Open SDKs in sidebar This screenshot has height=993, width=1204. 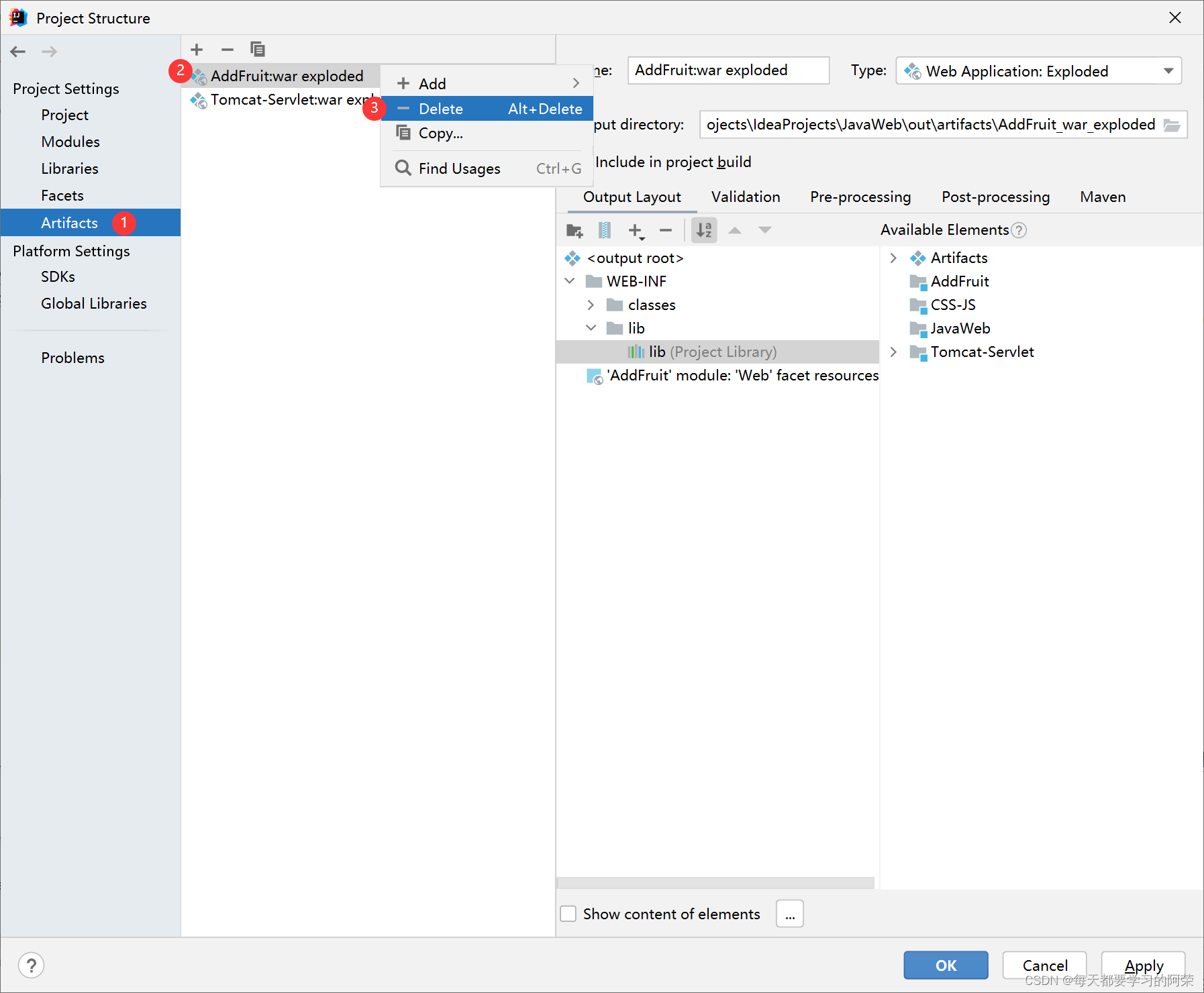pos(58,276)
